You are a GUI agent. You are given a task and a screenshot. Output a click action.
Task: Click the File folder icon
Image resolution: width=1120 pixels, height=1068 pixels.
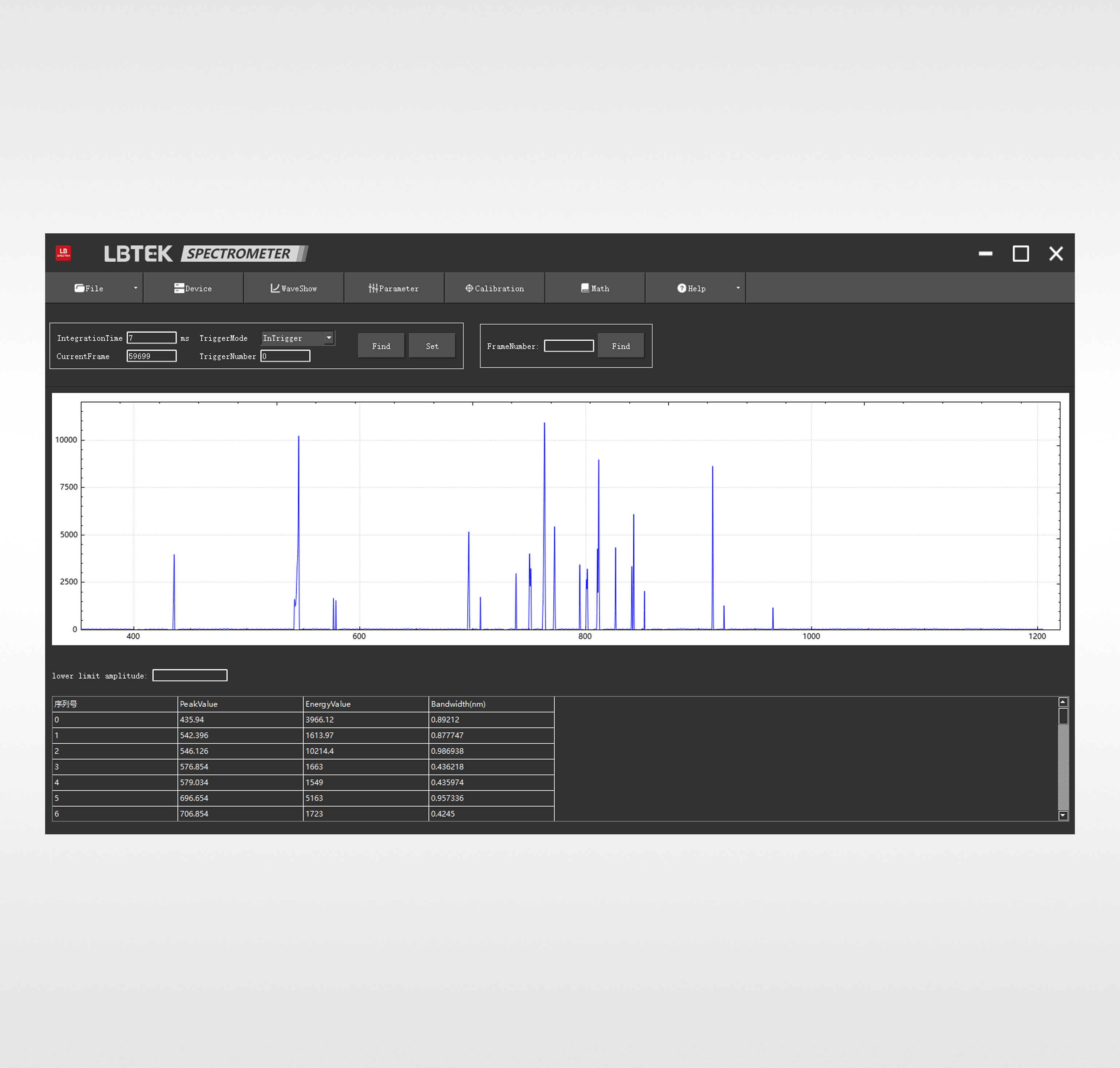tap(79, 288)
